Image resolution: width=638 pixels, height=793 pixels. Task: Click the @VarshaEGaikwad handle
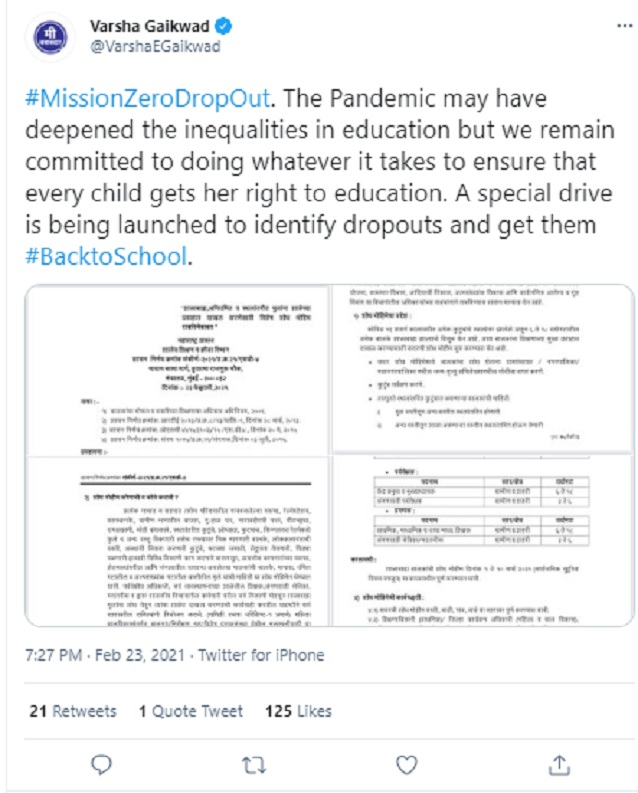pyautogui.click(x=155, y=46)
